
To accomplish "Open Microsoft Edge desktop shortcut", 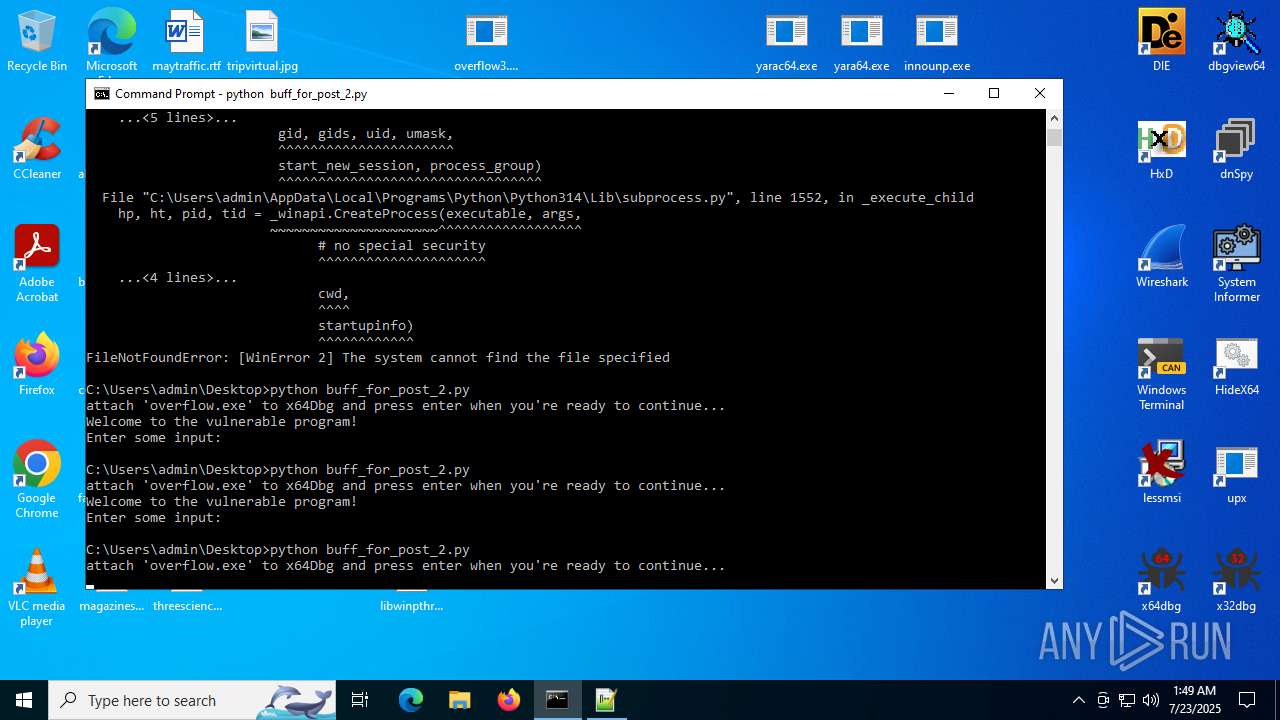I will pyautogui.click(x=111, y=41).
